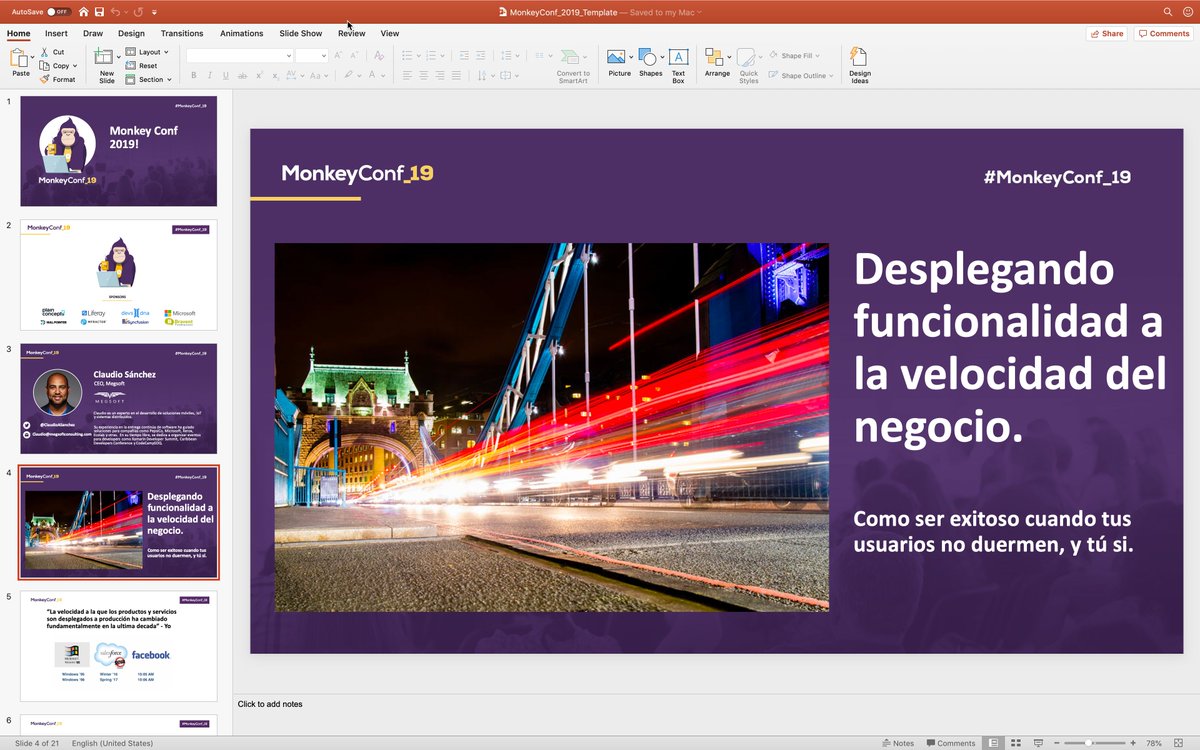Increase font size with the large A icon
1200x750 pixels.
coord(340,56)
